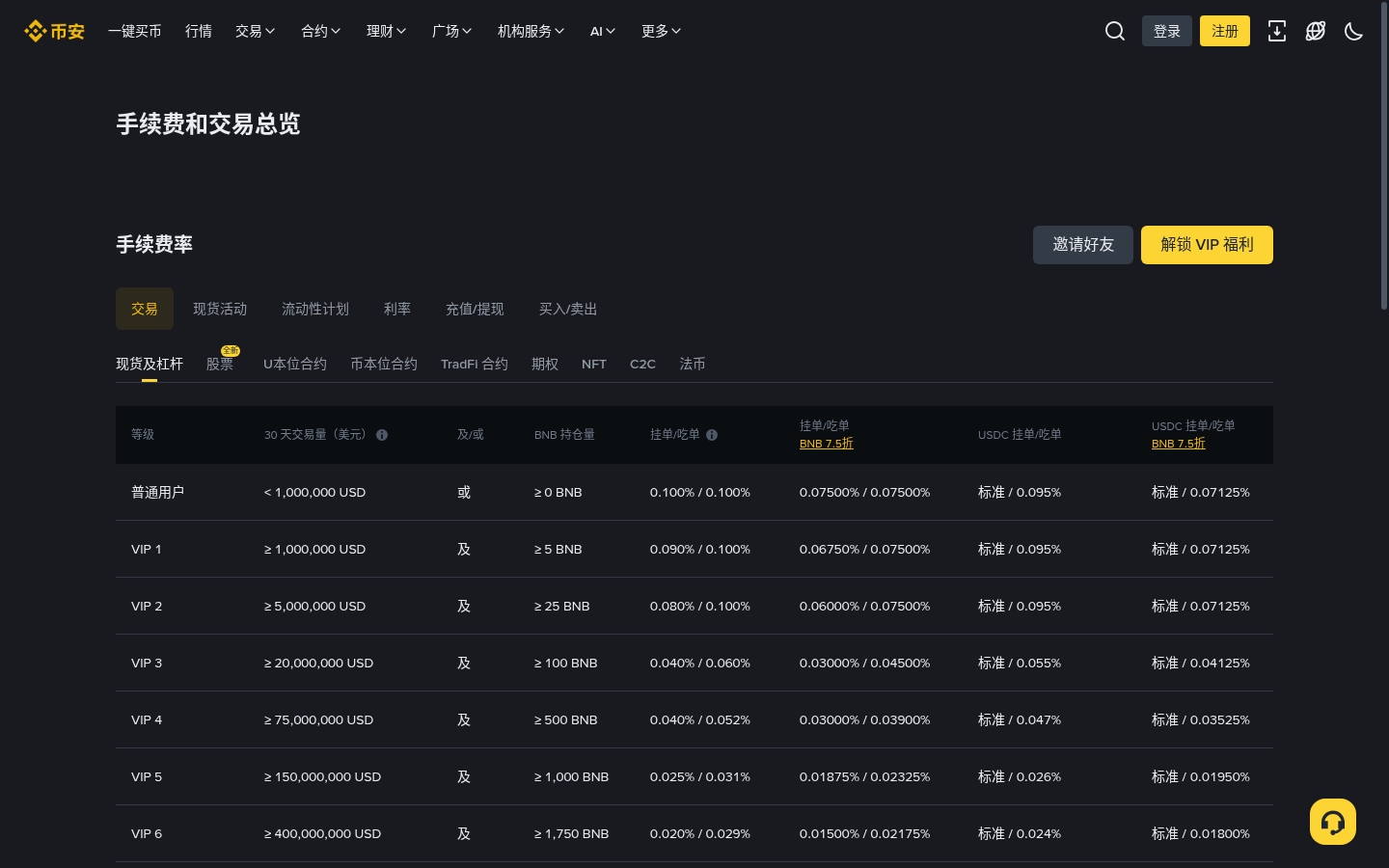This screenshot has width=1389, height=868.
Task: Click the Binance logo
Action: (54, 31)
